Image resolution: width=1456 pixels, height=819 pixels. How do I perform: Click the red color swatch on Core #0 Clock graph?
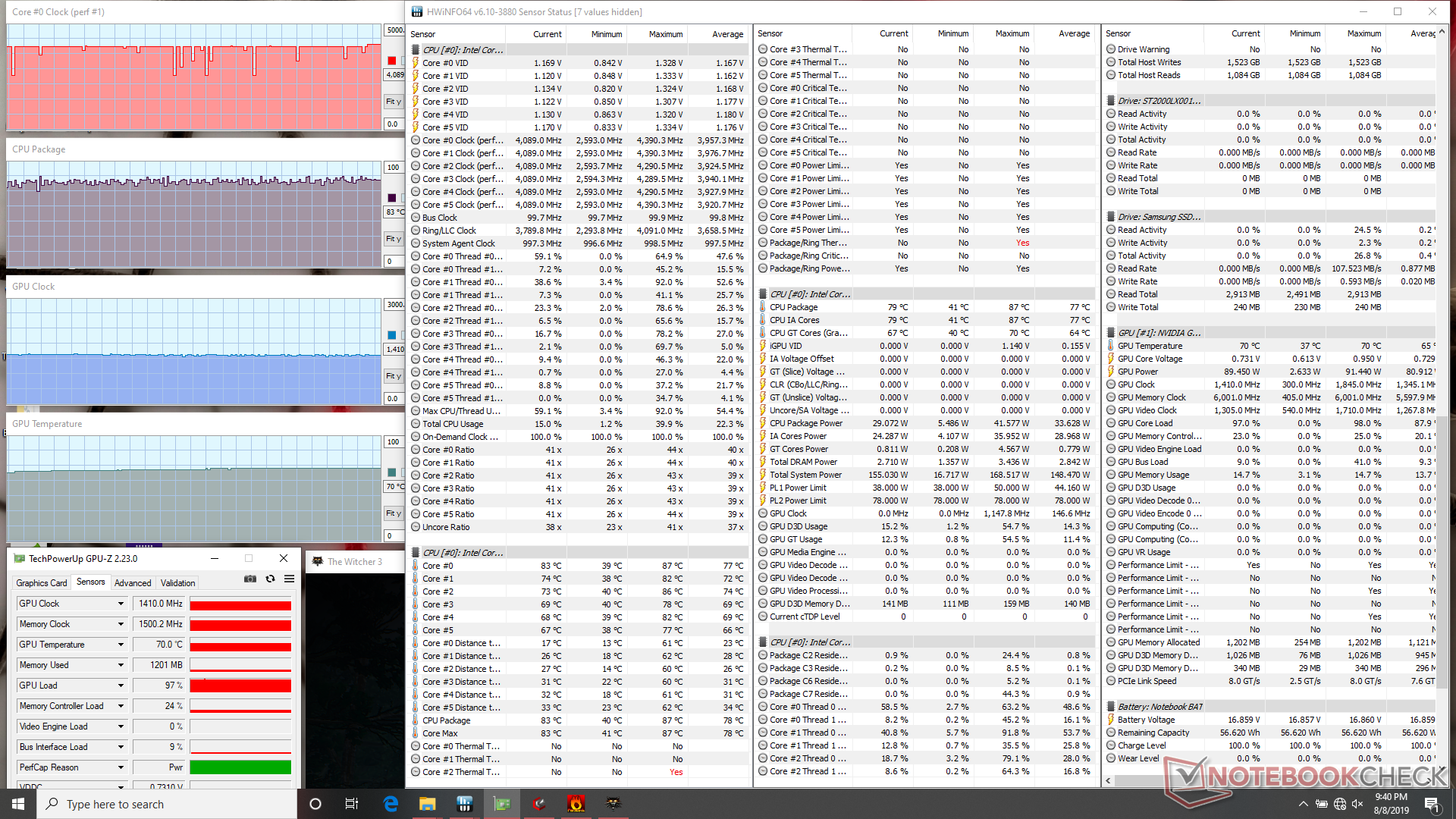click(392, 61)
